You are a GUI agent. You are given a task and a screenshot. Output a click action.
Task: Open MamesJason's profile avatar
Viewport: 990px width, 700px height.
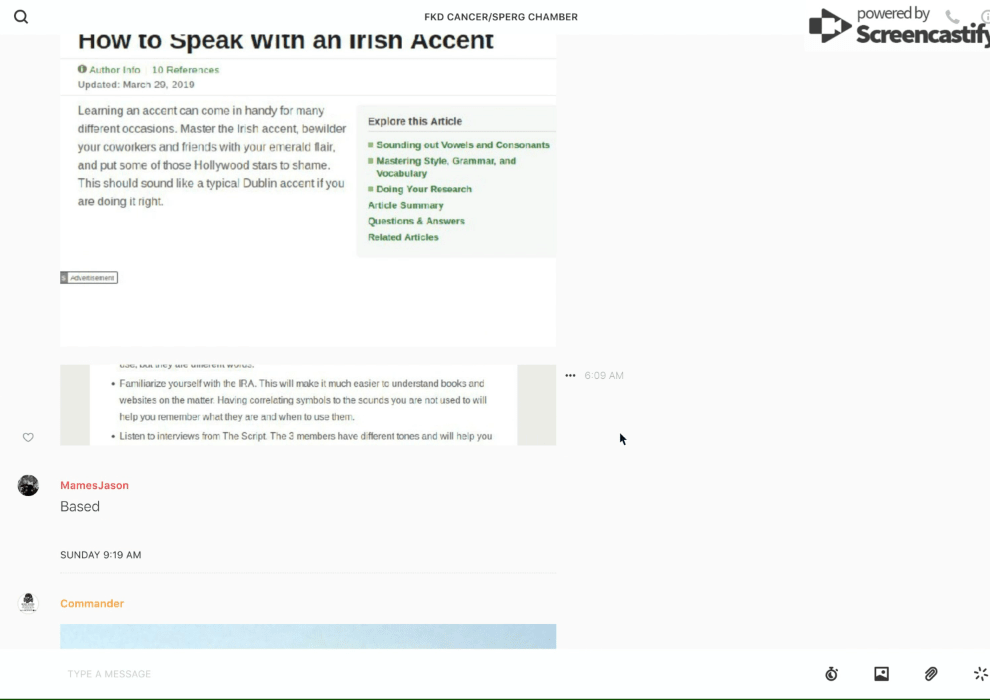click(28, 486)
